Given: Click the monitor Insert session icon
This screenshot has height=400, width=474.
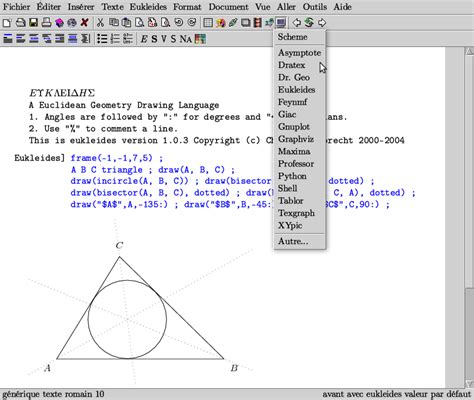Looking at the screenshot, I should [281, 23].
